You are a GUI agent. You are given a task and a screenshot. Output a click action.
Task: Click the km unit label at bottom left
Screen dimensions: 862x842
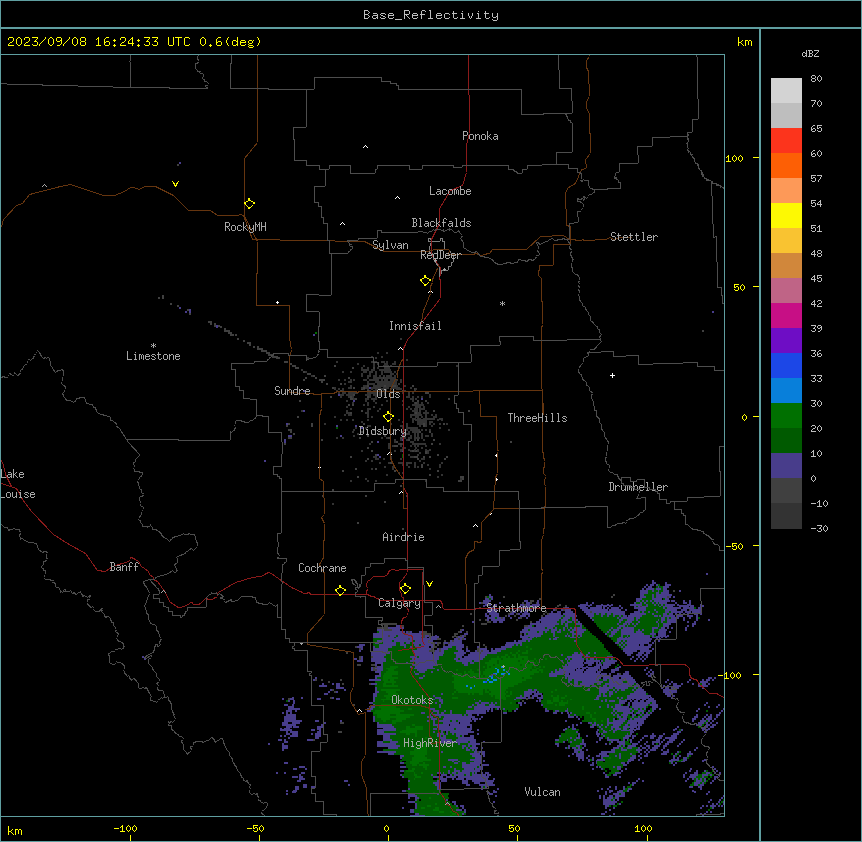click(15, 830)
